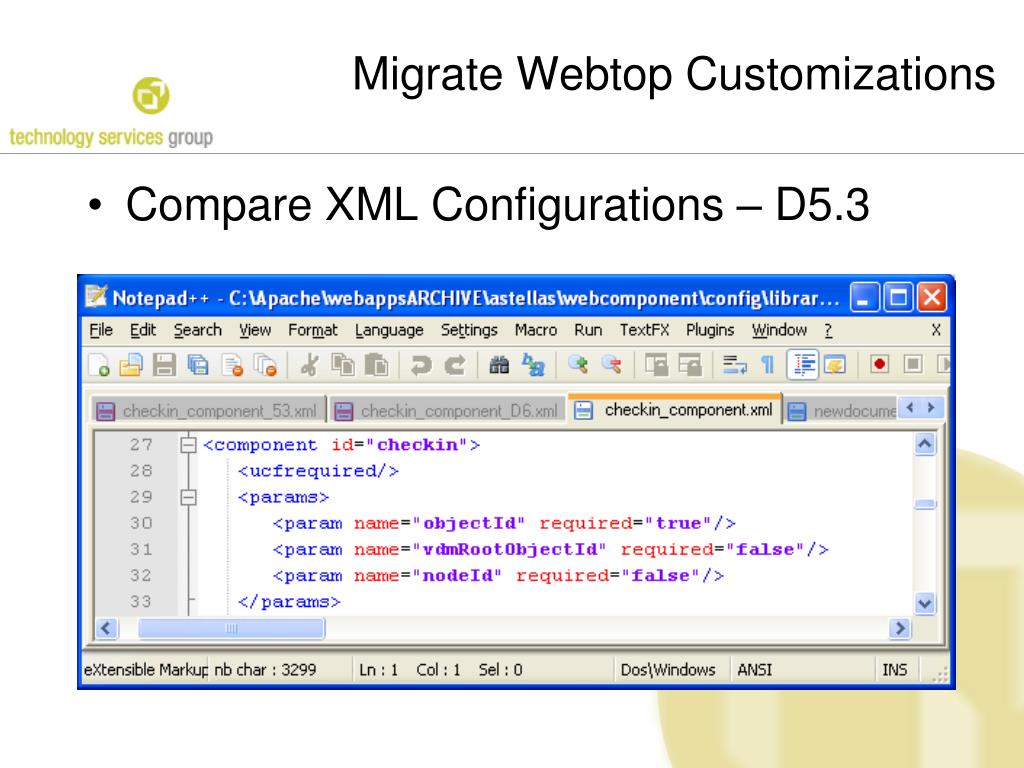Close the document with the menu bar X

[x=936, y=330]
